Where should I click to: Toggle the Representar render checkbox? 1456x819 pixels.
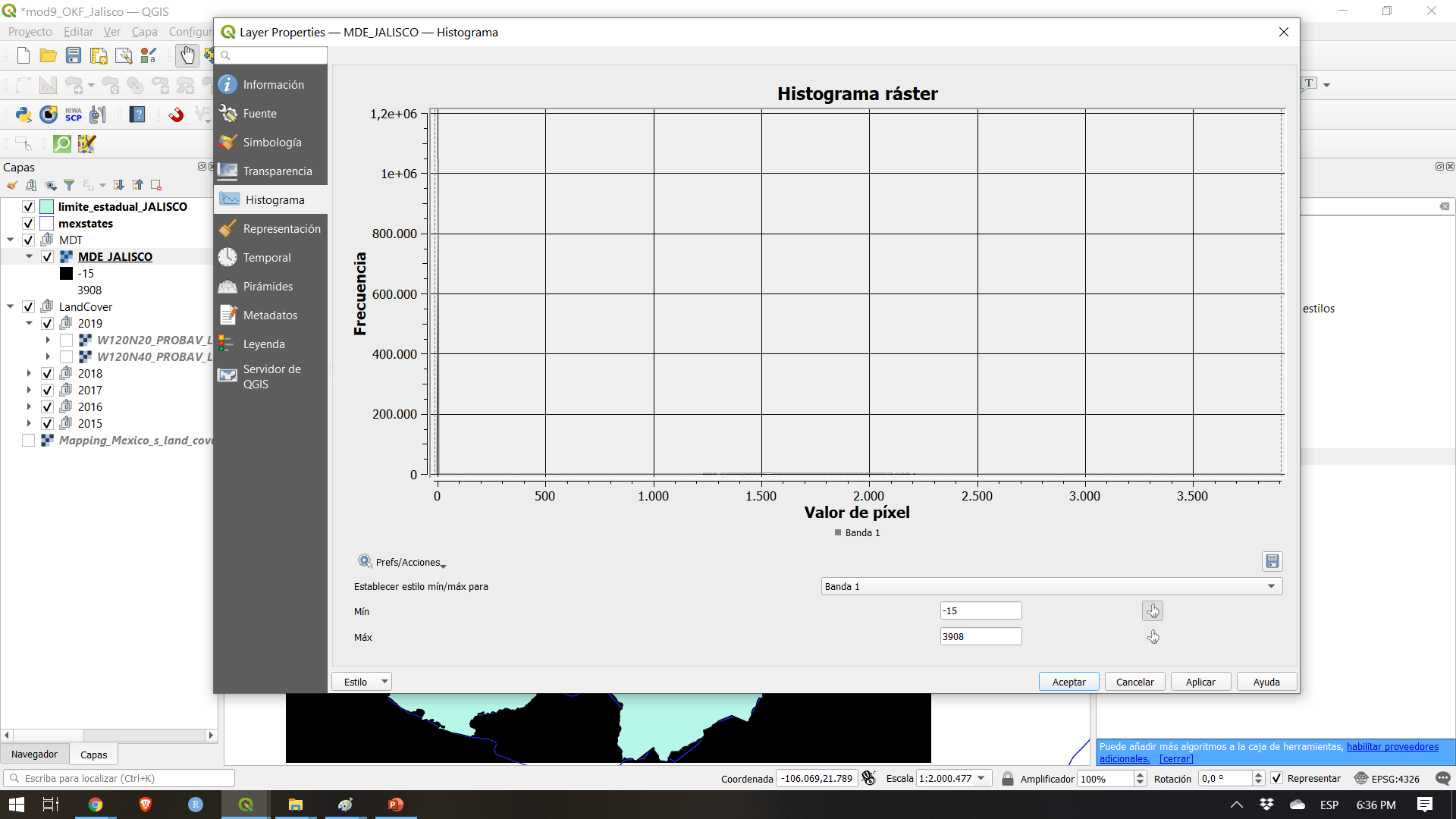coord(1277,778)
